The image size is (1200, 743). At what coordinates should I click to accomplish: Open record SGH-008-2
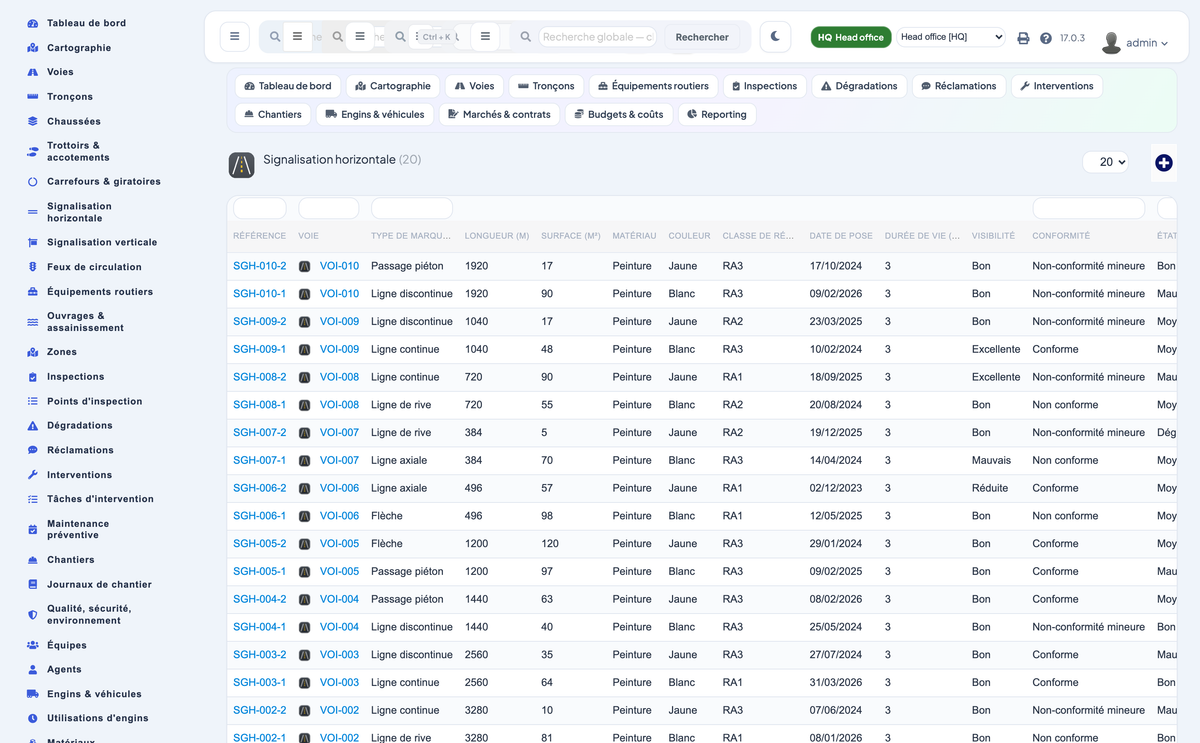260,377
